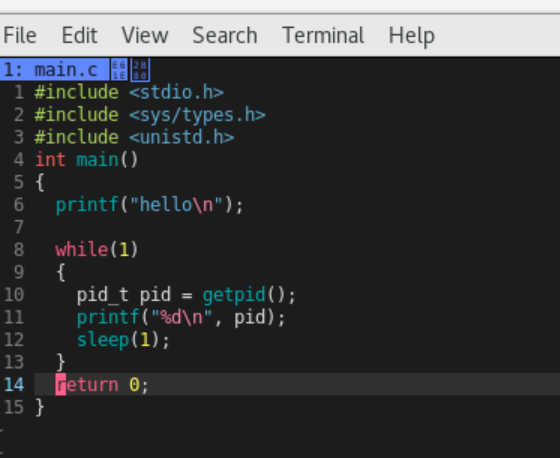Image resolution: width=560 pixels, height=458 pixels.
Task: Click the sleep(1) statement
Action: point(123,340)
